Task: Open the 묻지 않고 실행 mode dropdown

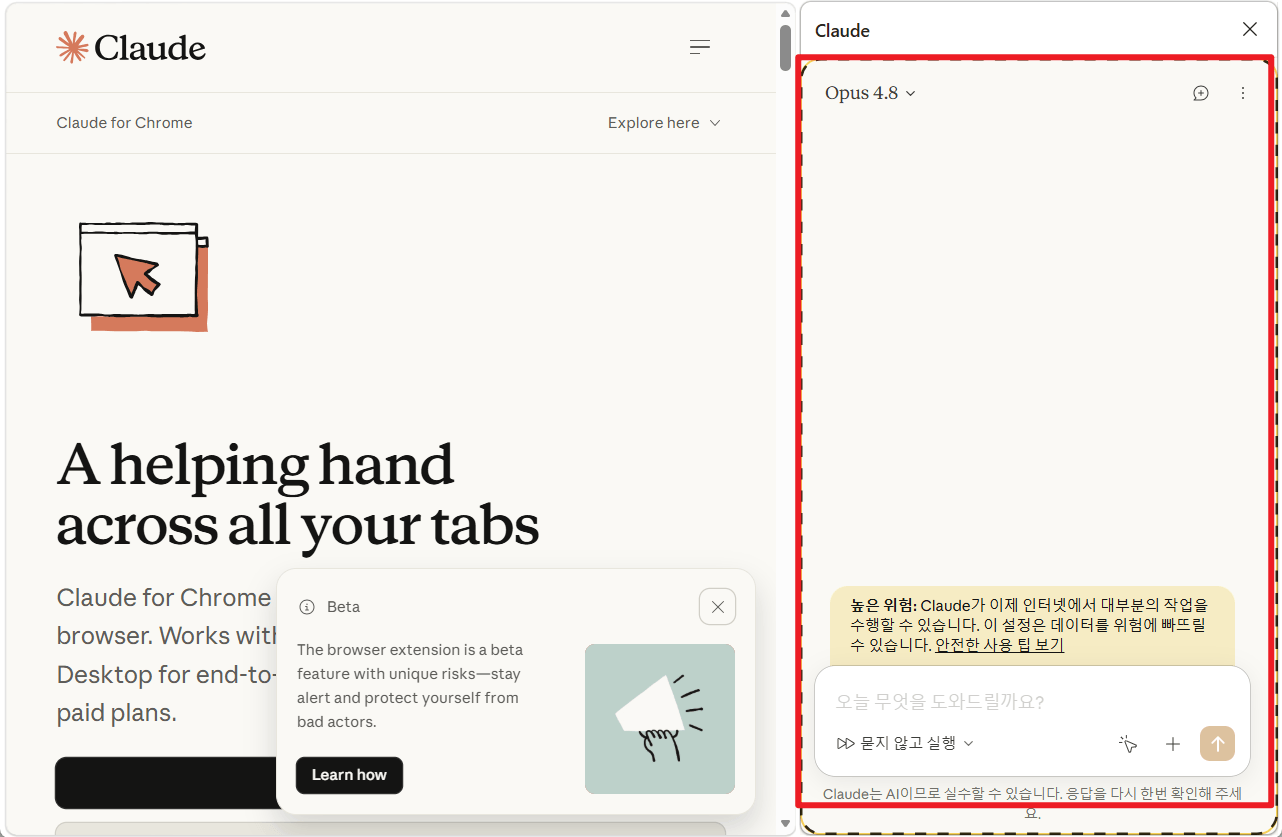Action: tap(905, 743)
